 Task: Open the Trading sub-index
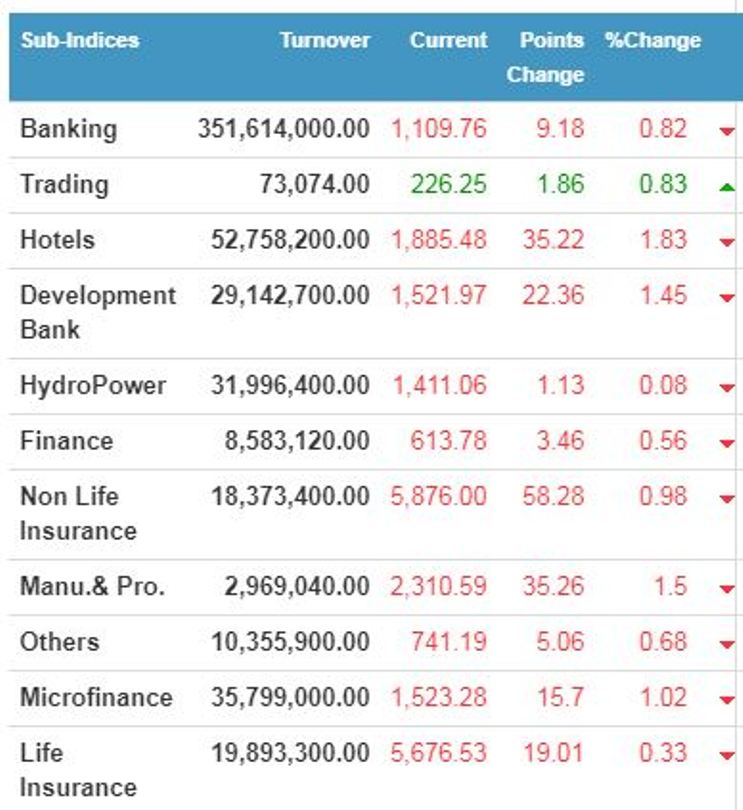pyautogui.click(x=64, y=185)
